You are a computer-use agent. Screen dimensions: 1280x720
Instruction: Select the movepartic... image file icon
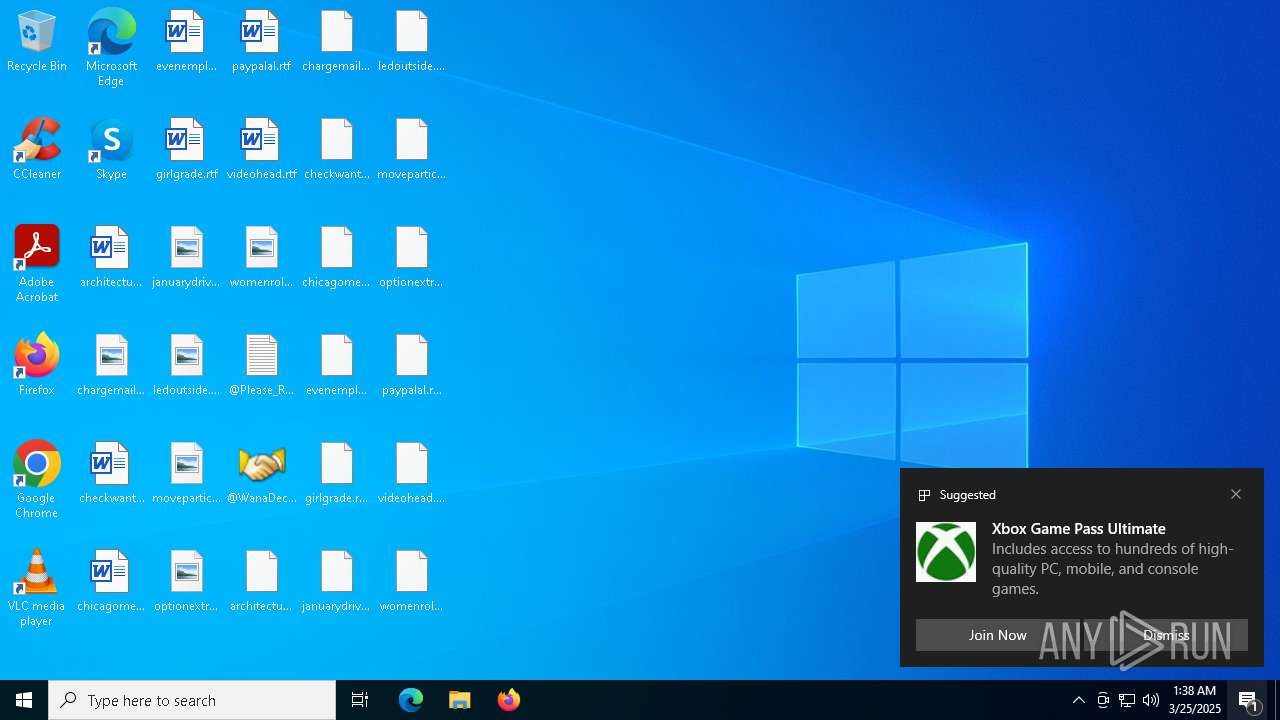(x=186, y=474)
